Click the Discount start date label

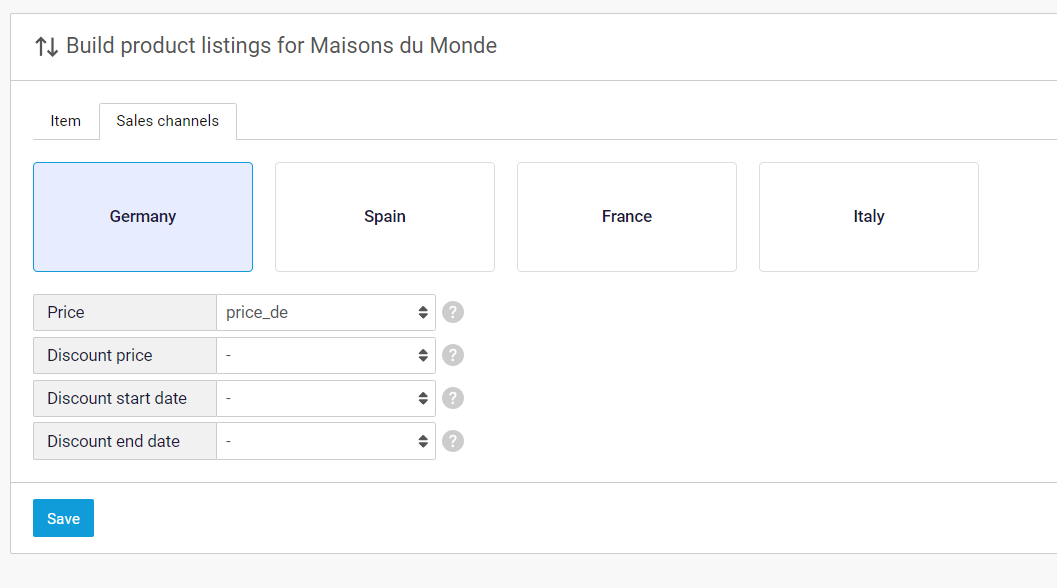pyautogui.click(x=117, y=398)
